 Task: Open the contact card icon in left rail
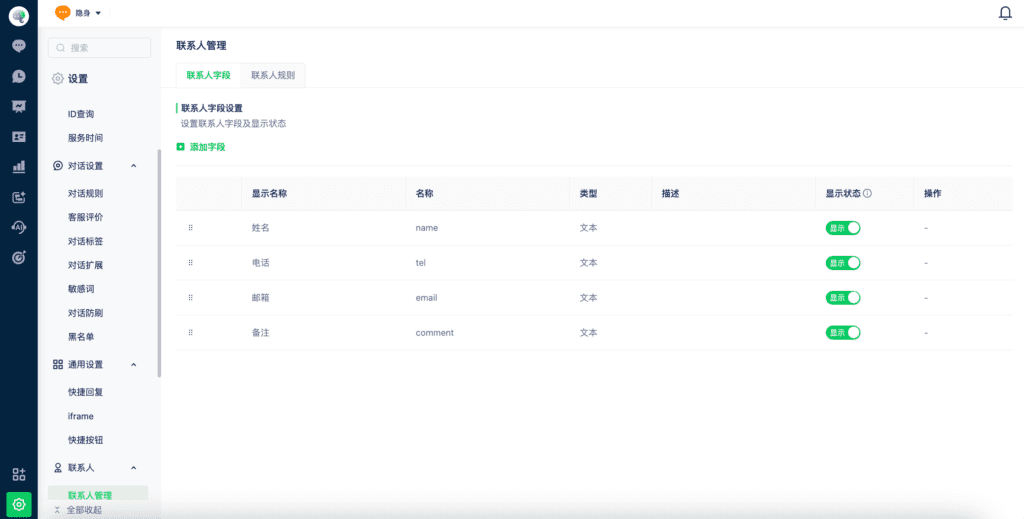coord(19,136)
